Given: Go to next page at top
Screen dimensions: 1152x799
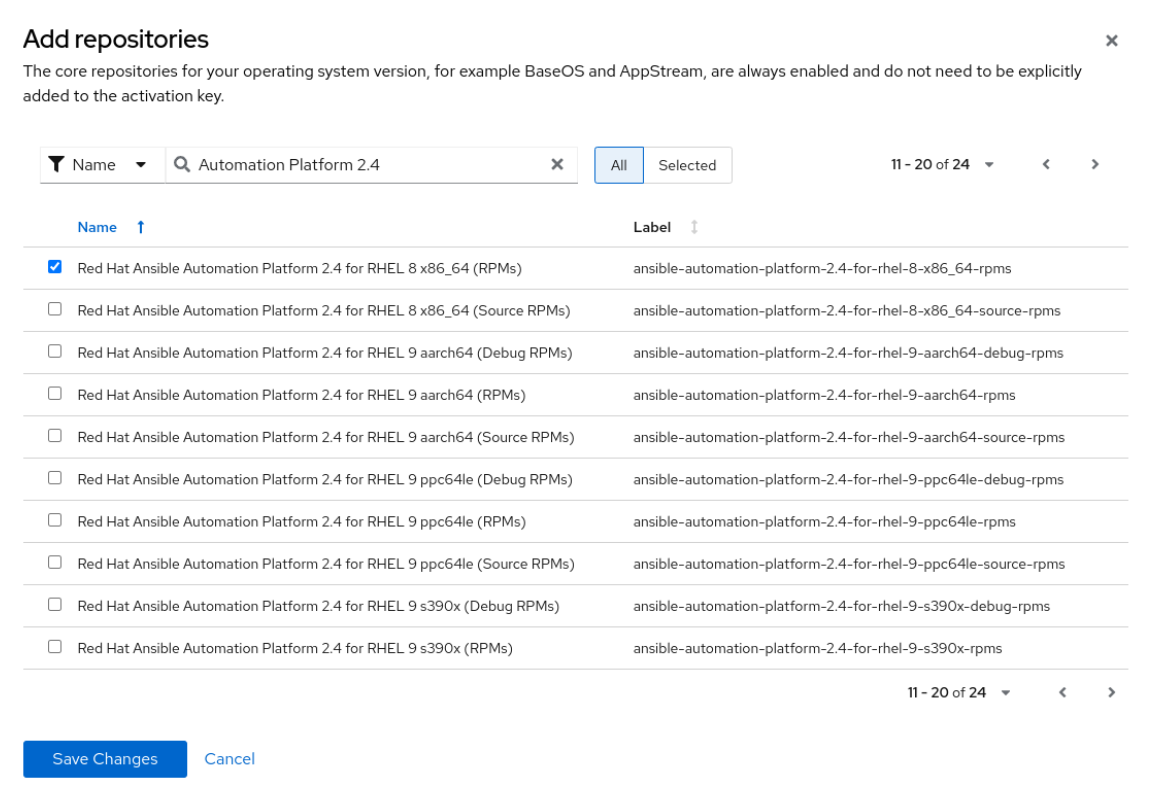Looking at the screenshot, I should click(1095, 165).
